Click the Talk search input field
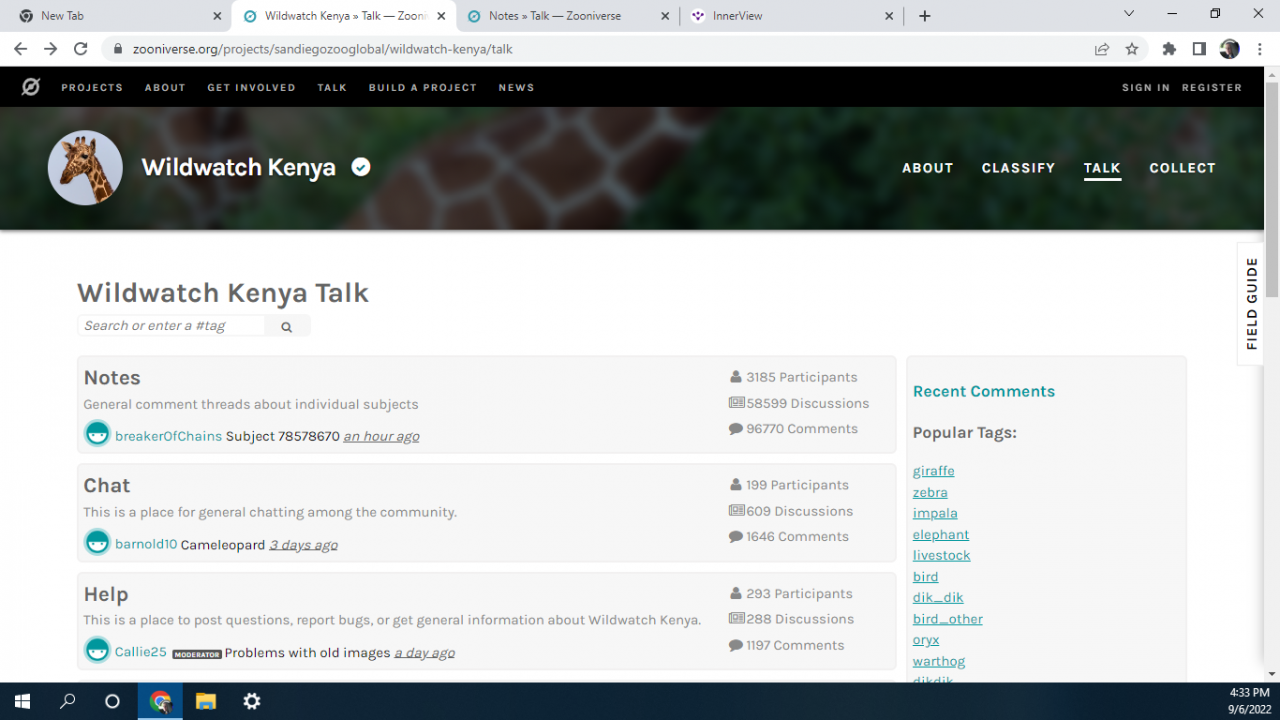The height and width of the screenshot is (720, 1280). (172, 326)
